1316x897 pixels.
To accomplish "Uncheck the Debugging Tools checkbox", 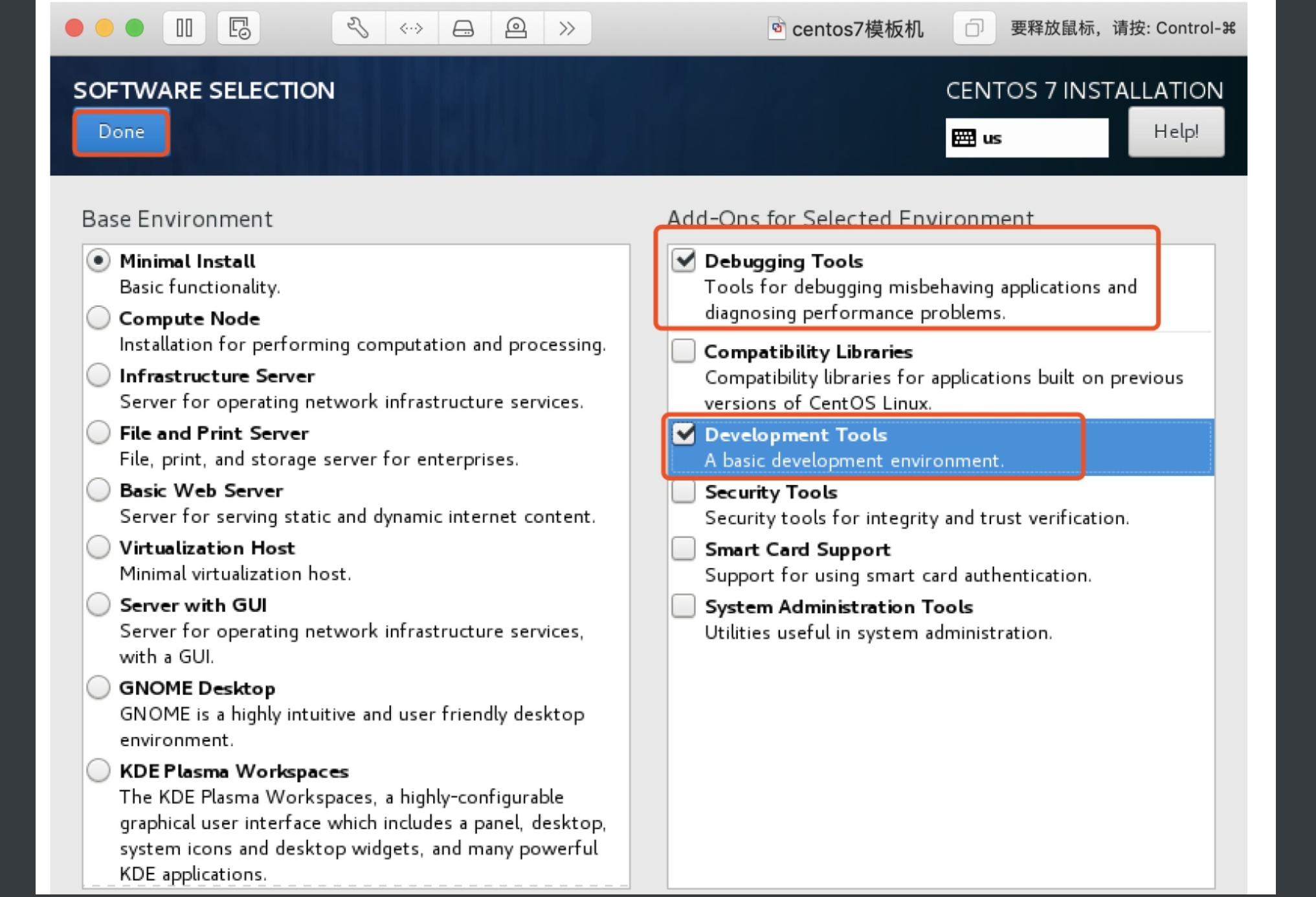I will (684, 260).
